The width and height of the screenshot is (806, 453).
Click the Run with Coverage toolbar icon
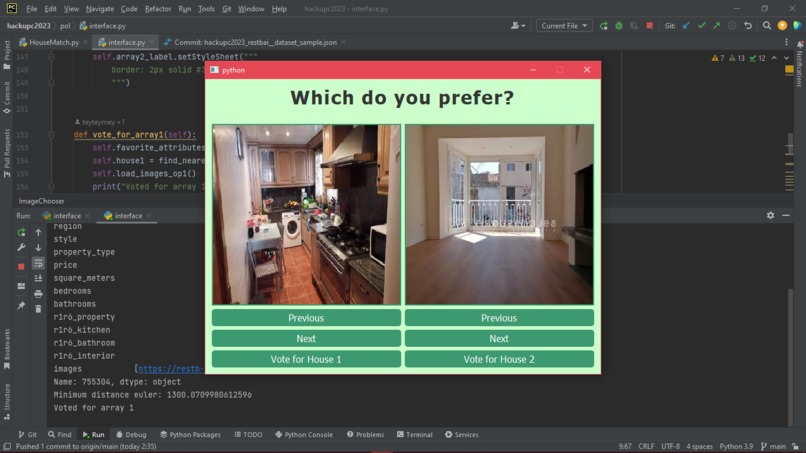pyautogui.click(x=634, y=26)
